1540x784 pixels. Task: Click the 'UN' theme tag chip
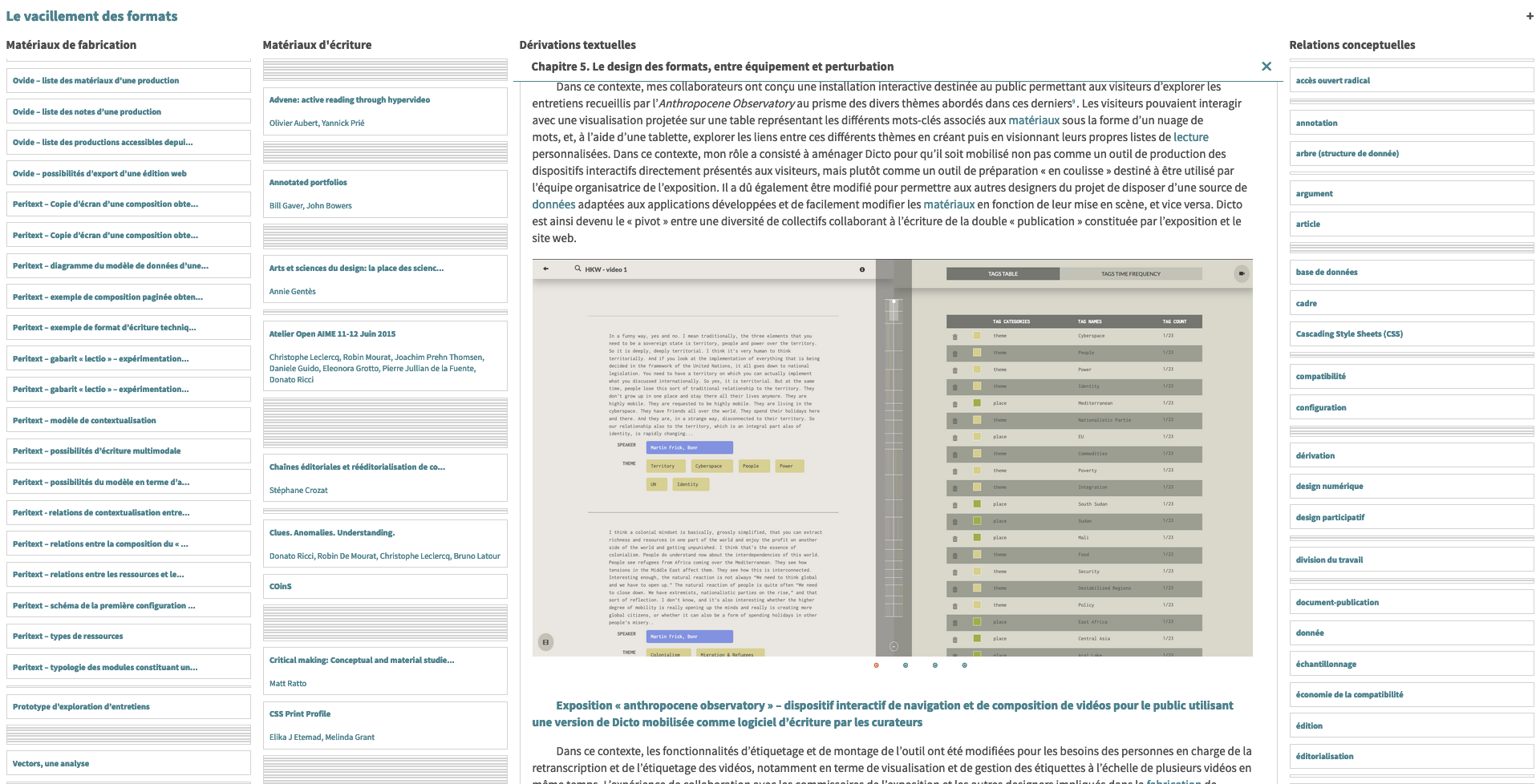click(655, 484)
